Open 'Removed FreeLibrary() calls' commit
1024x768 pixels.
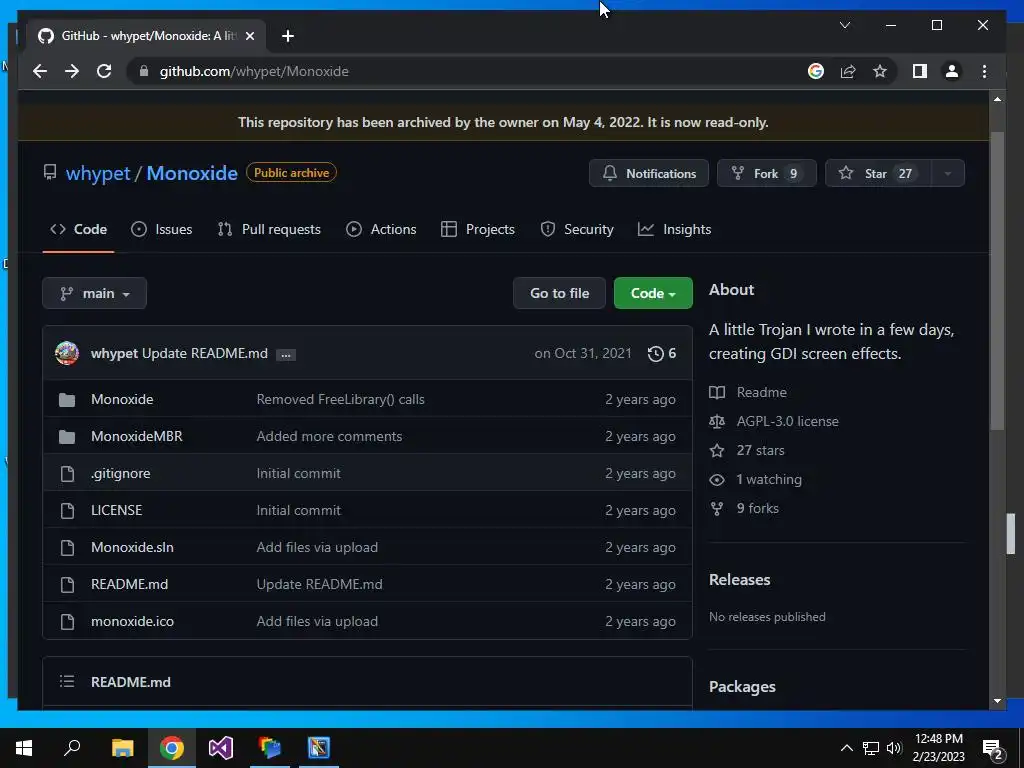(x=340, y=399)
